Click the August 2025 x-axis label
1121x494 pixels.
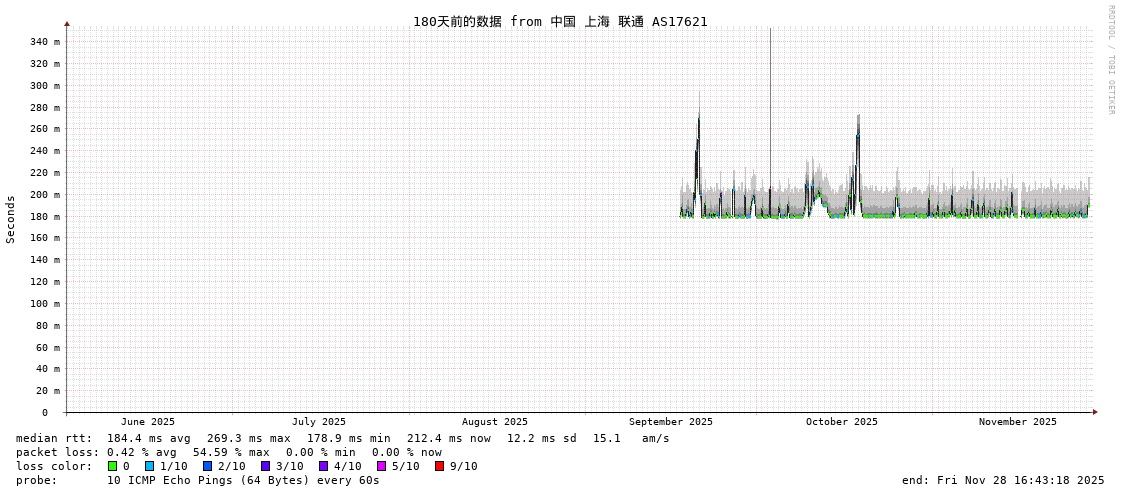pyautogui.click(x=495, y=422)
